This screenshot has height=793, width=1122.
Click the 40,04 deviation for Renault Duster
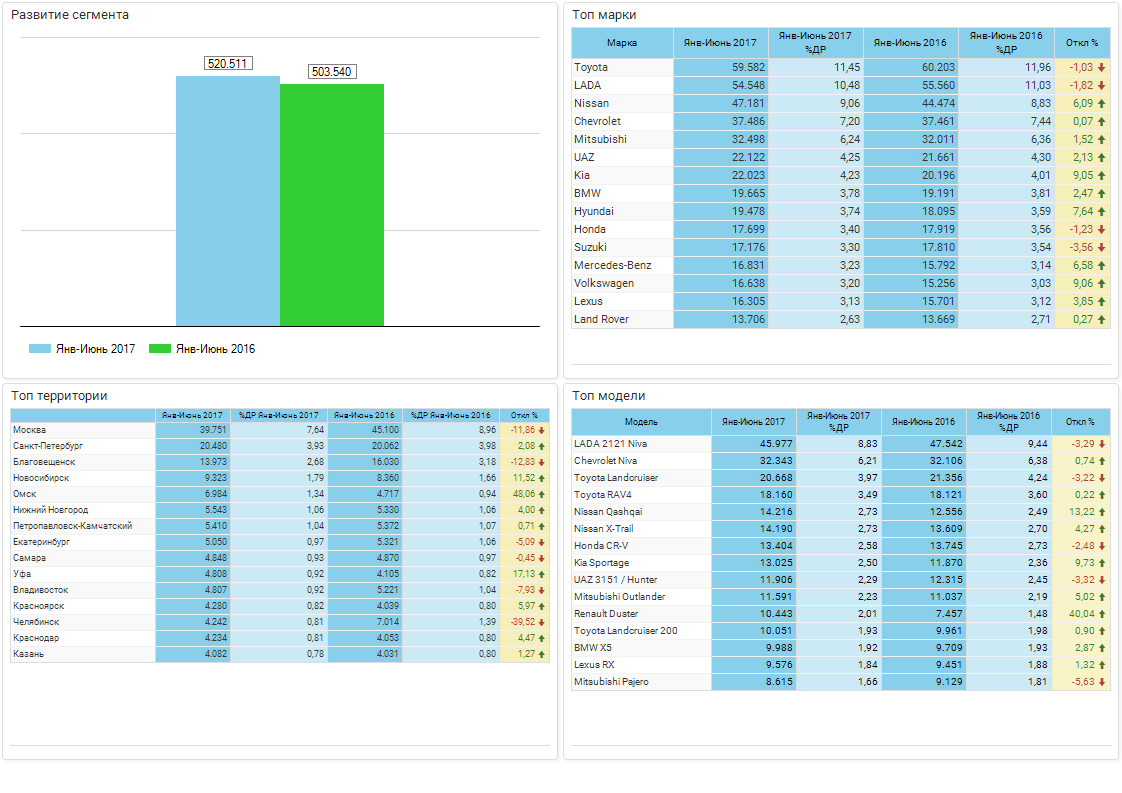(x=1082, y=614)
